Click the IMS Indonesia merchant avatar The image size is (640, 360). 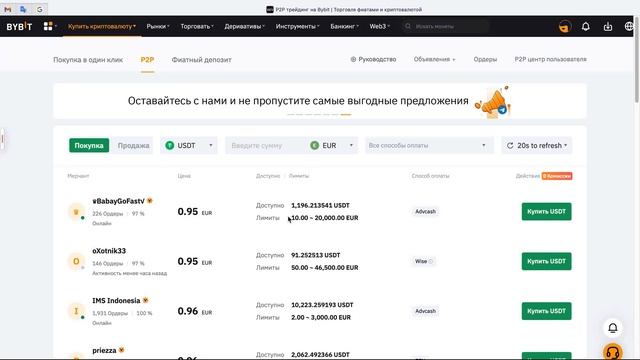pyautogui.click(x=76, y=311)
